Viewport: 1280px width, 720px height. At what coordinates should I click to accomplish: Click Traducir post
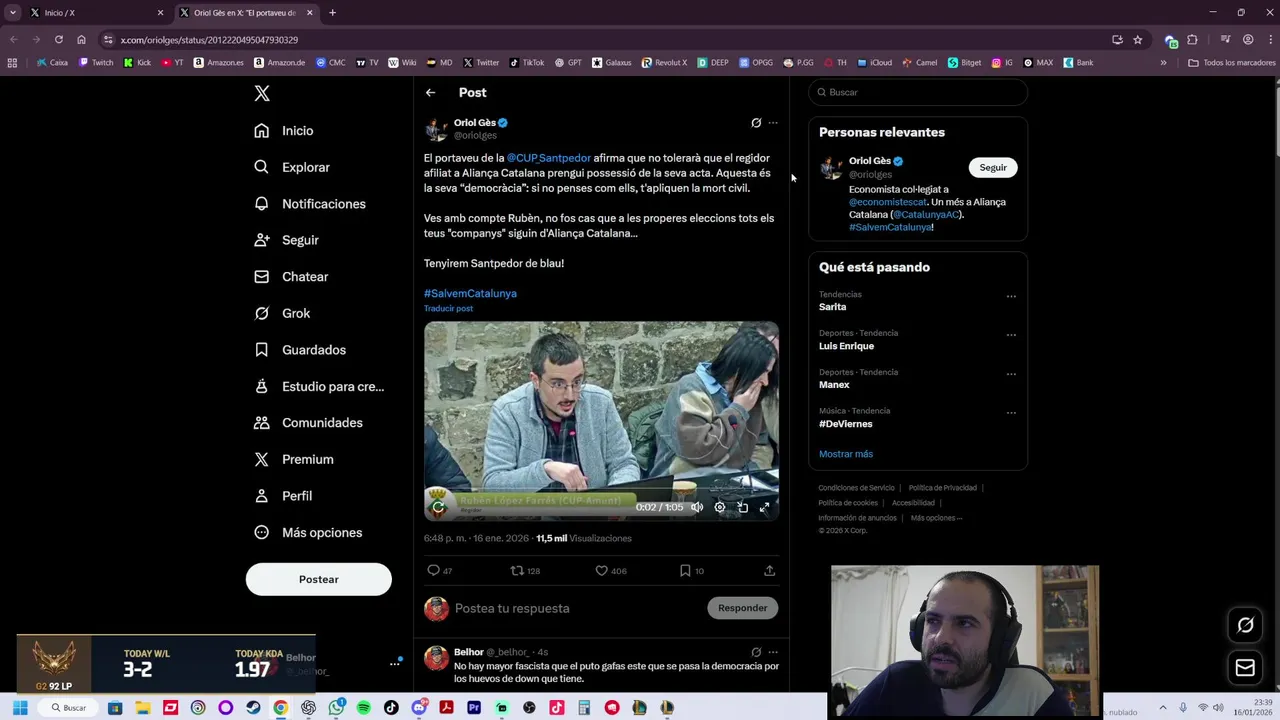(448, 308)
